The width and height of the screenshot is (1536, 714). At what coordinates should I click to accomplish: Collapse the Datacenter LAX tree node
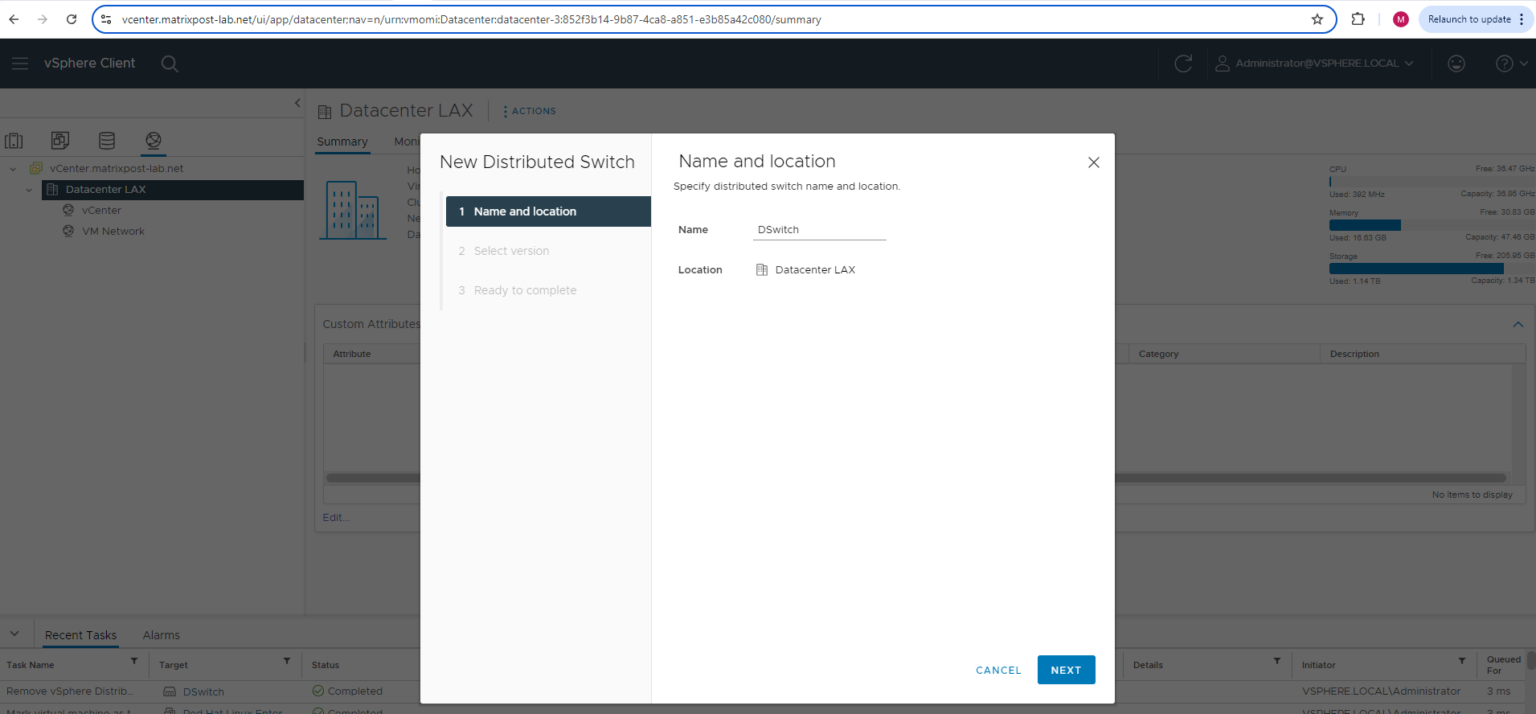coord(28,189)
